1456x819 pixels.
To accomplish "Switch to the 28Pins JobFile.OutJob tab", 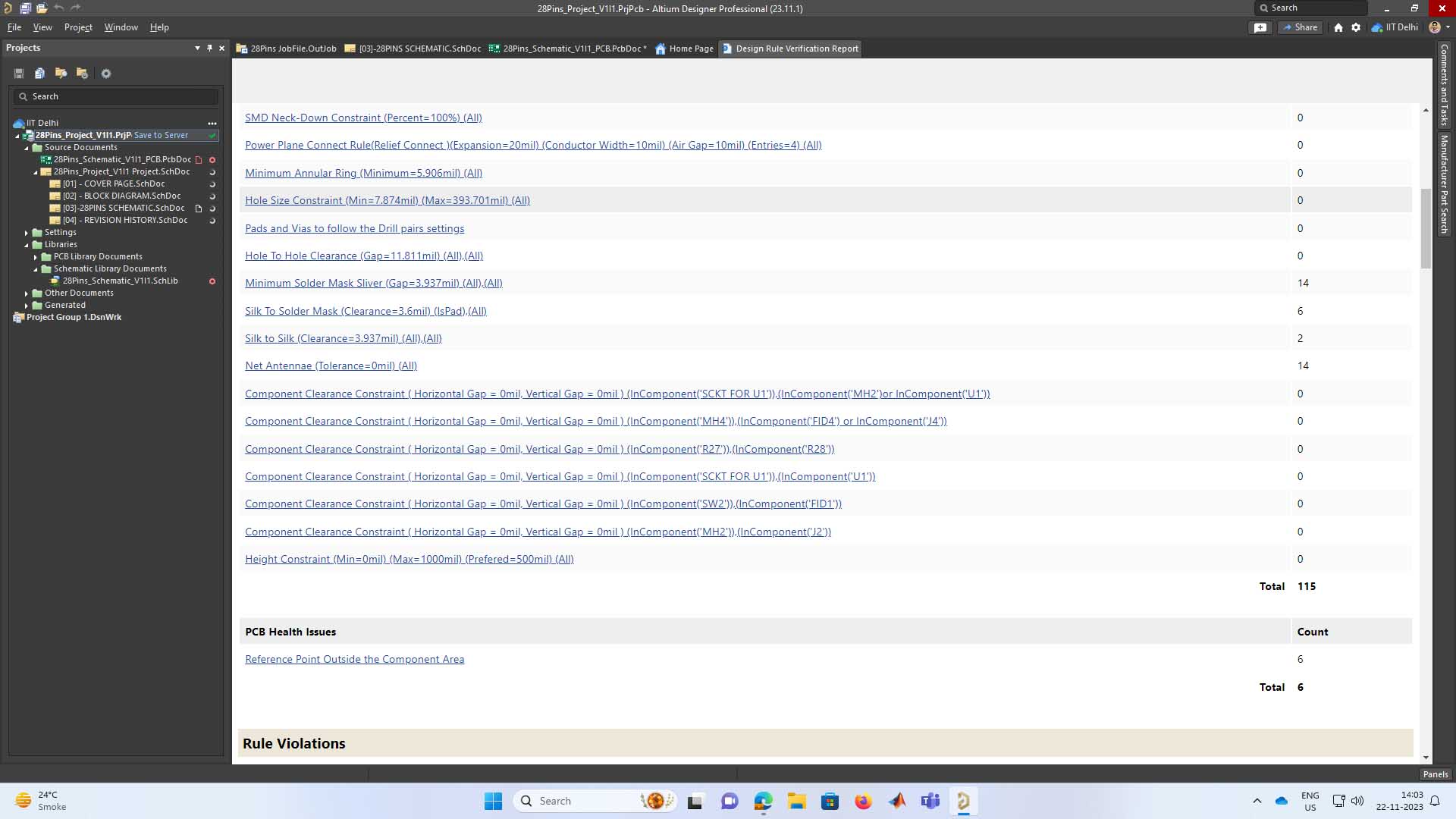I will click(x=287, y=49).
